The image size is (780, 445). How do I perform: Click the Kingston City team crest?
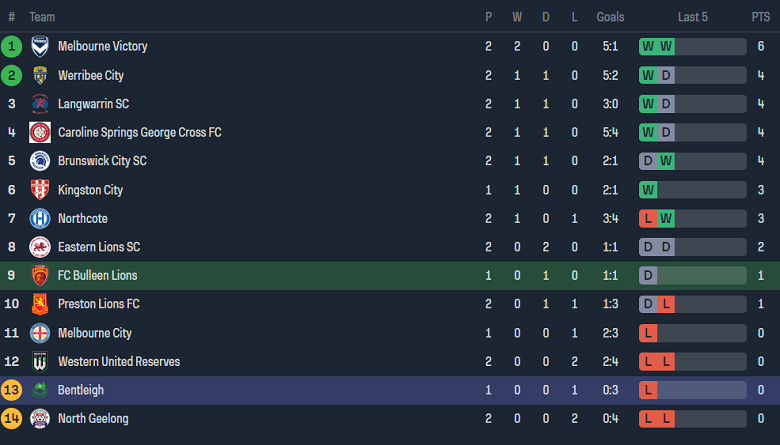[40, 190]
